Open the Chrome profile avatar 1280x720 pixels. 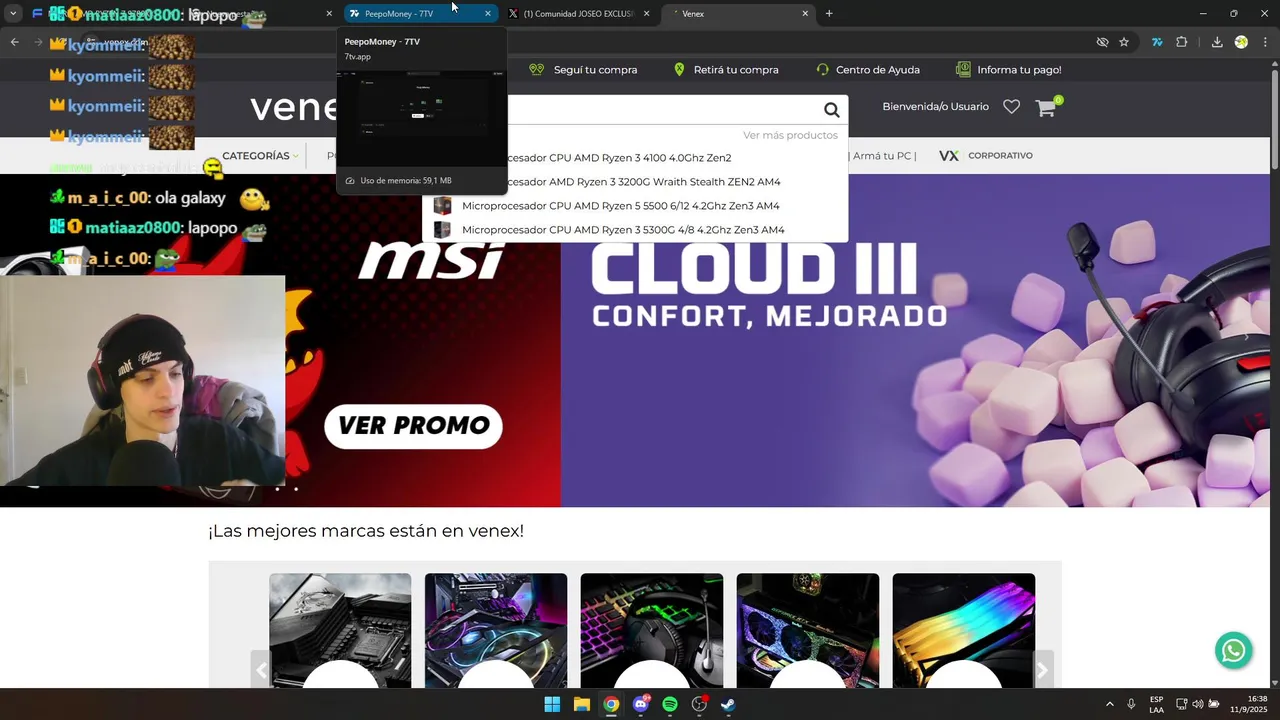click(x=1241, y=42)
